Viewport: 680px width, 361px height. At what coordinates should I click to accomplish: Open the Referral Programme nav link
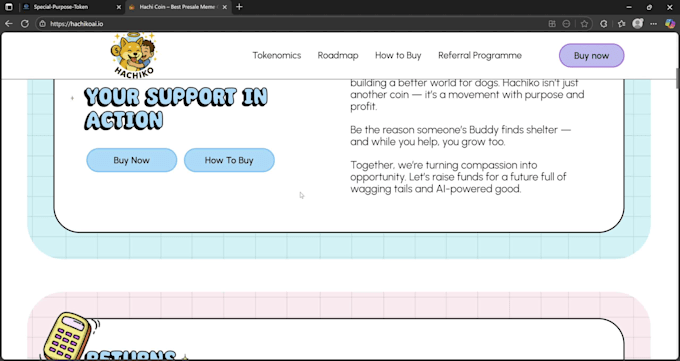point(480,56)
